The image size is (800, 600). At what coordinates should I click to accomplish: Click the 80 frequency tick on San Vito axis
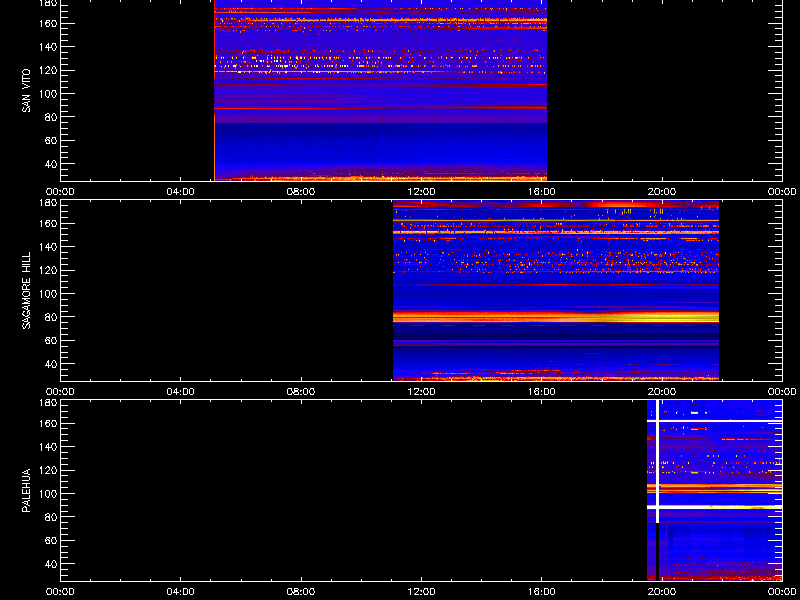pyautogui.click(x=50, y=117)
